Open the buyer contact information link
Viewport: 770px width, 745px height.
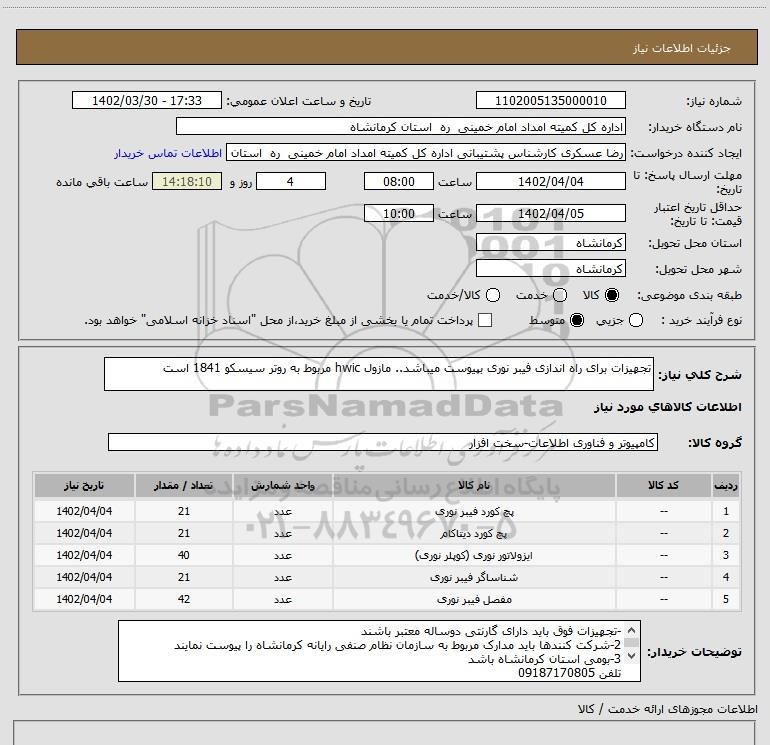(168, 153)
